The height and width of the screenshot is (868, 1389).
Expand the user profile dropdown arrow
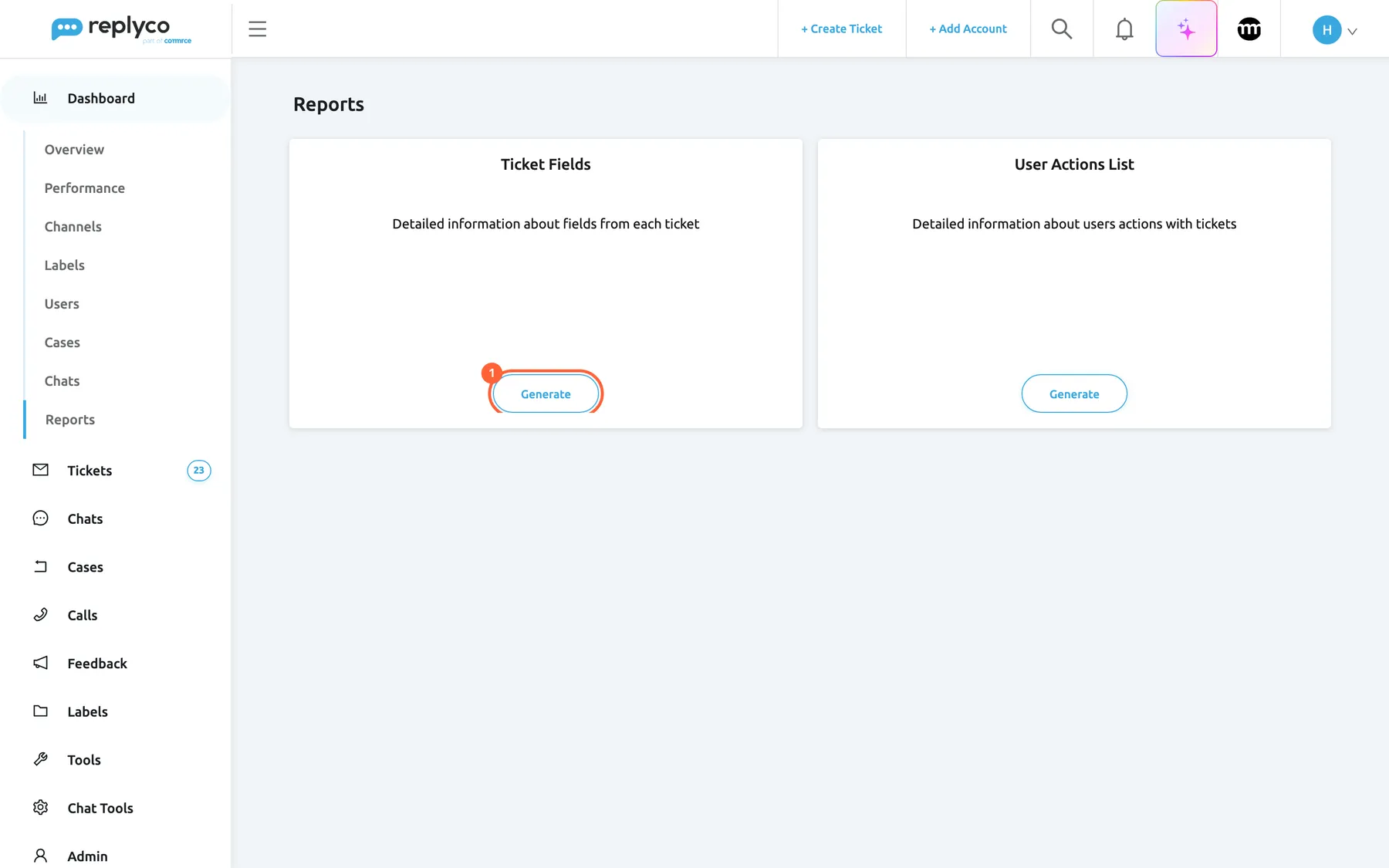[1352, 32]
